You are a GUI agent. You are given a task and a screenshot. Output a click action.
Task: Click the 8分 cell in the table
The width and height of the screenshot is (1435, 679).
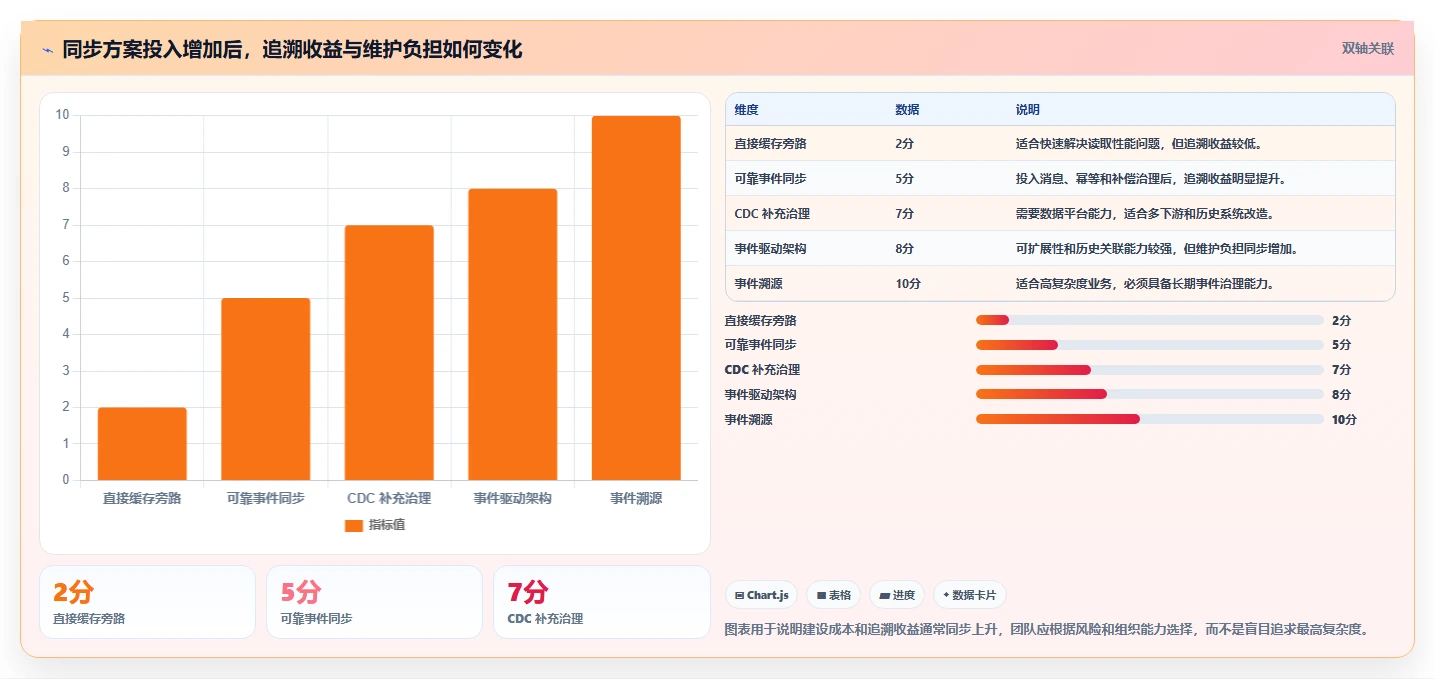(904, 249)
